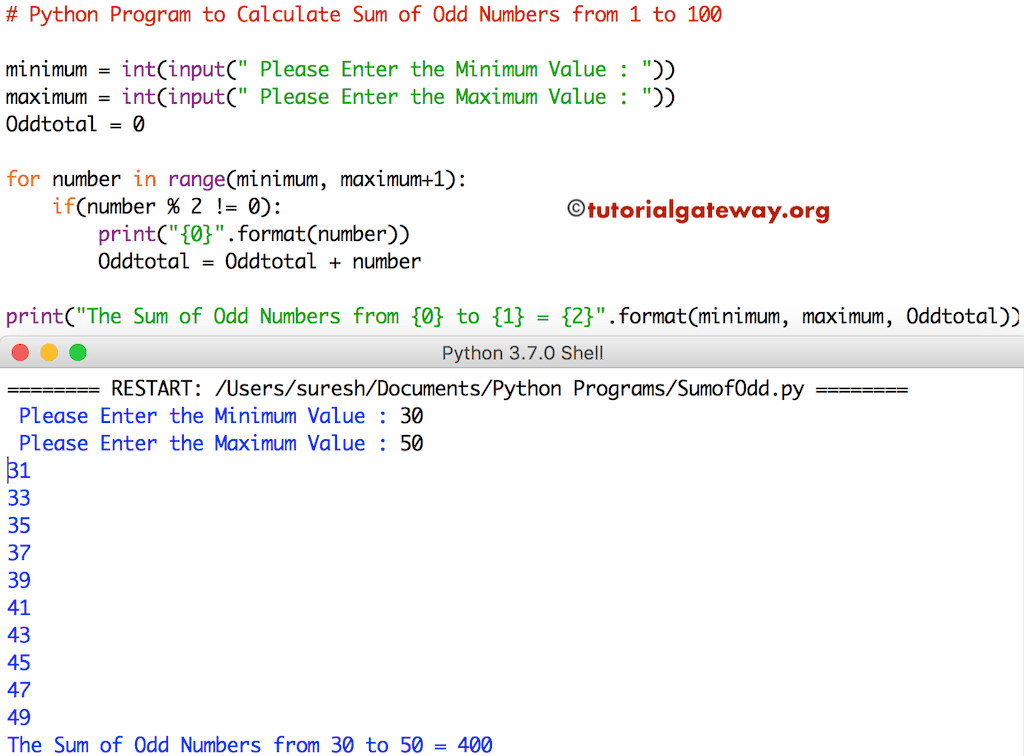Viewport: 1024px width, 756px height.
Task: Click the print("{0}".format(number)) line
Action: point(254,234)
